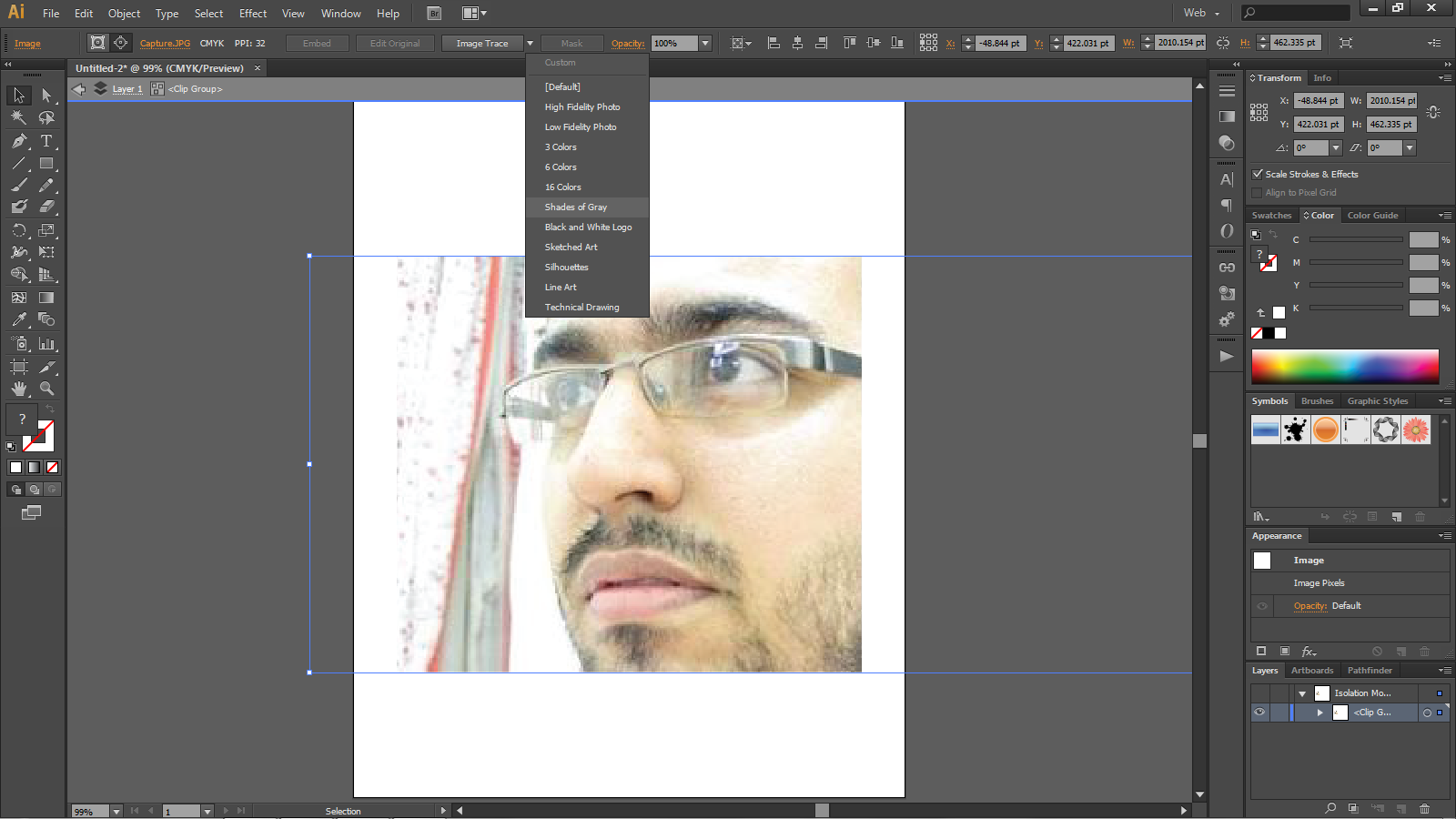1456x819 pixels.
Task: Open the Effect menu
Action: (x=253, y=14)
